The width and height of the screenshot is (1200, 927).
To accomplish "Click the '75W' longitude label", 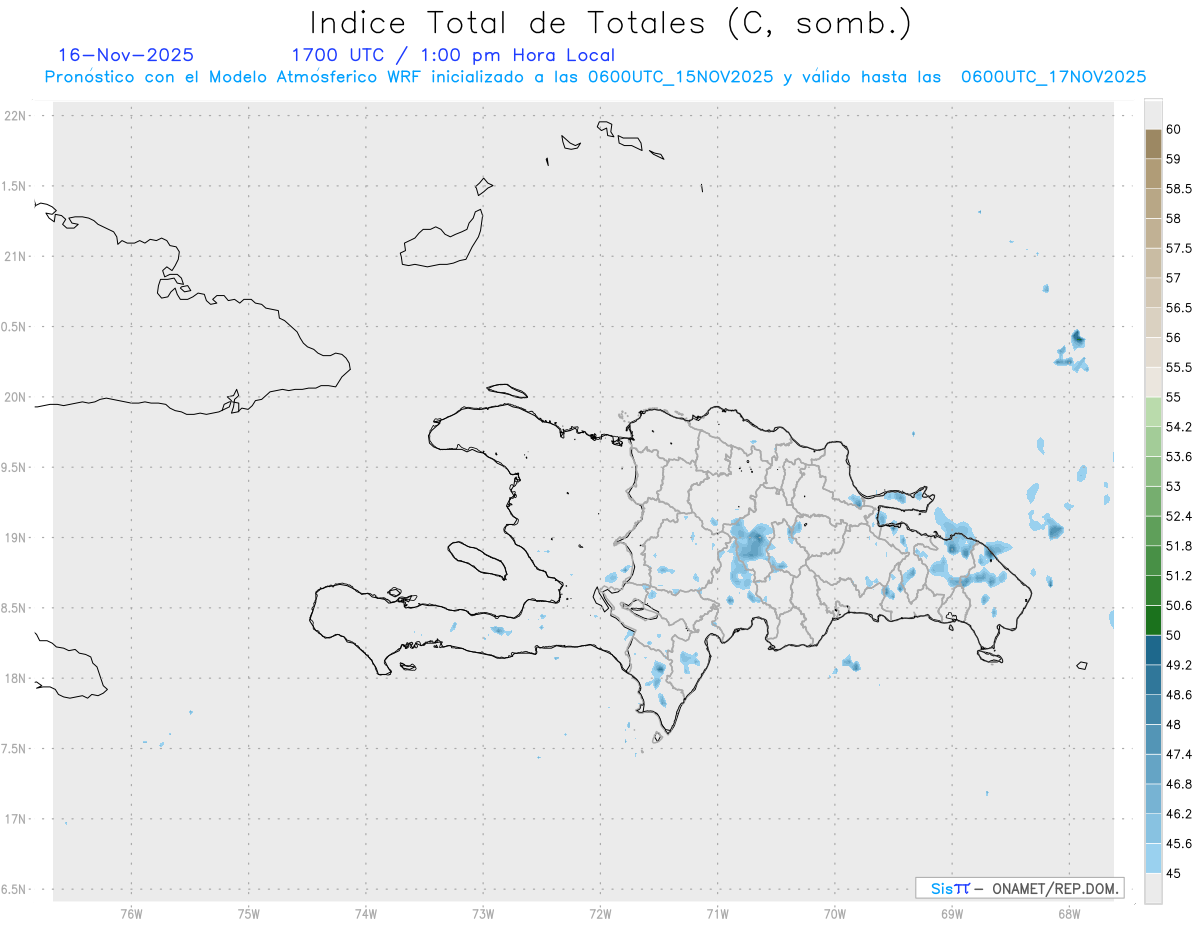I will click(249, 913).
